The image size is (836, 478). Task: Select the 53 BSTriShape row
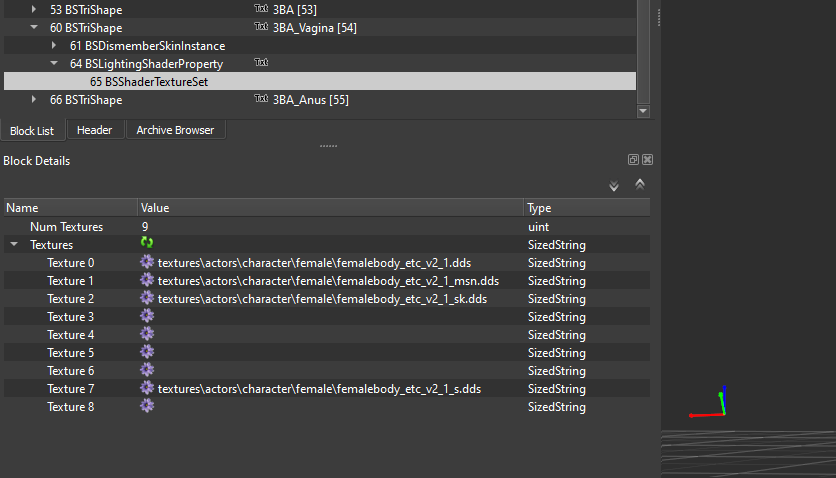[x=320, y=9]
